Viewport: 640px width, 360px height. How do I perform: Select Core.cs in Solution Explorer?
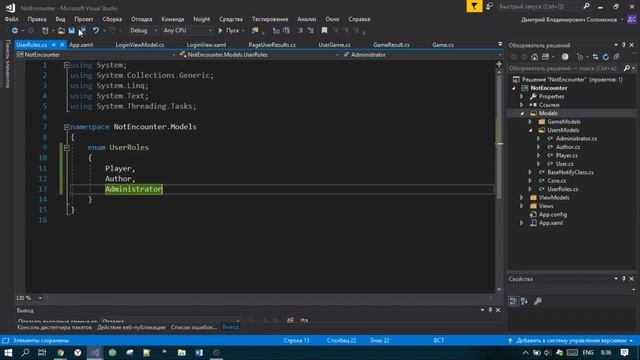556,181
